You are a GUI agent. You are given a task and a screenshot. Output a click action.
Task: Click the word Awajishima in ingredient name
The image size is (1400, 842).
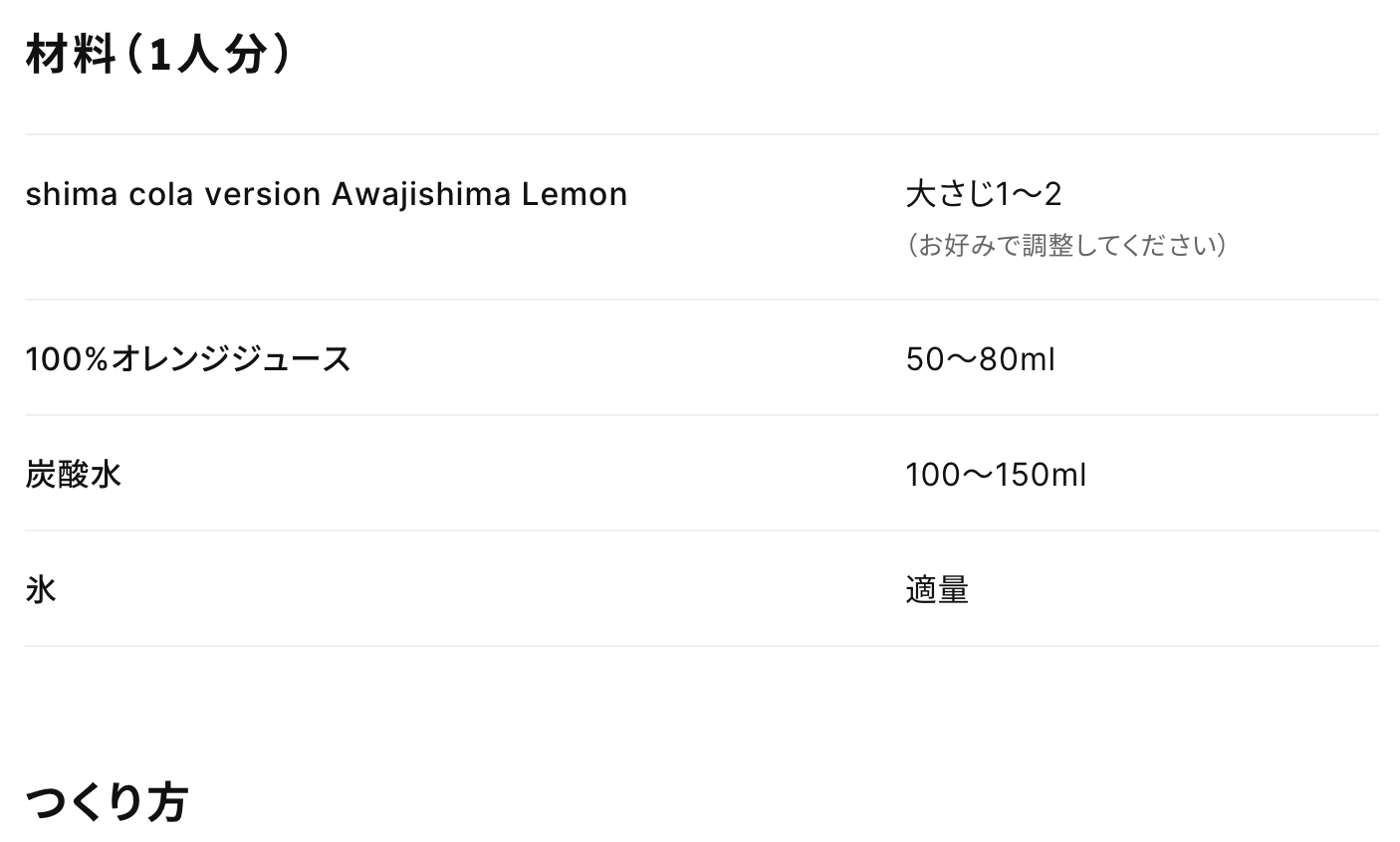tap(421, 194)
